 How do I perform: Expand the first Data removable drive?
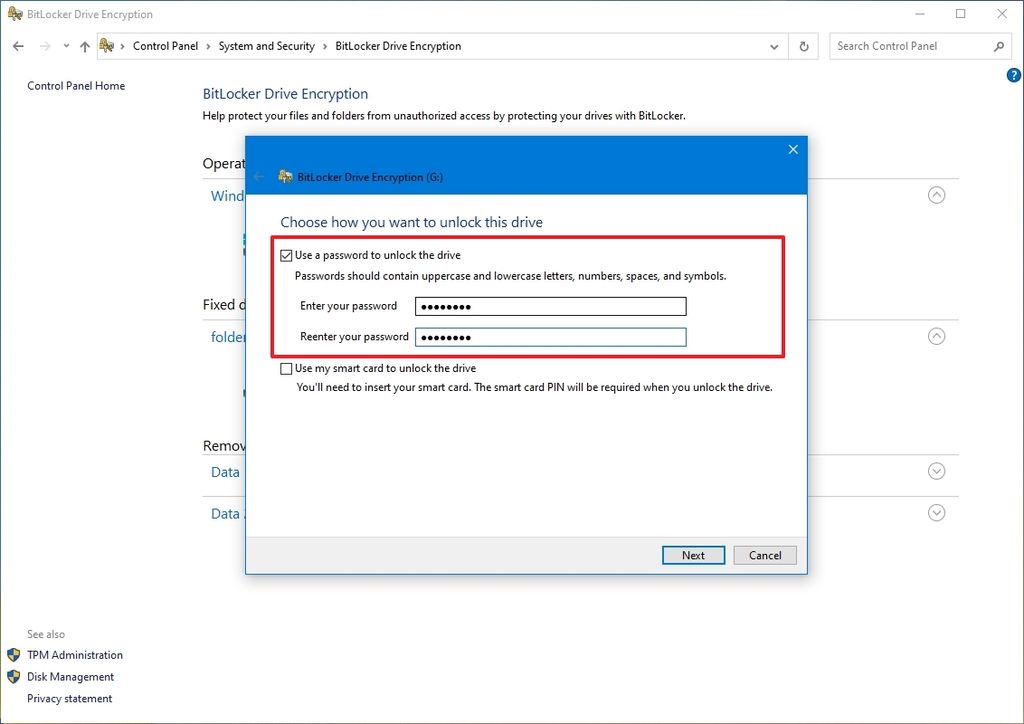coord(936,471)
